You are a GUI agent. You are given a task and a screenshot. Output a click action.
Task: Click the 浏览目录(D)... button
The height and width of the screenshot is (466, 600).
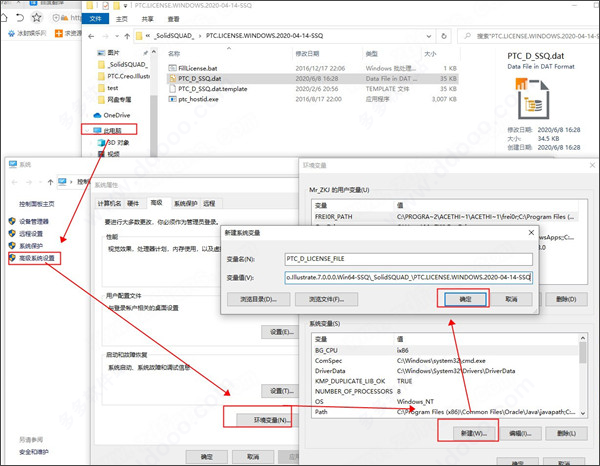click(258, 299)
